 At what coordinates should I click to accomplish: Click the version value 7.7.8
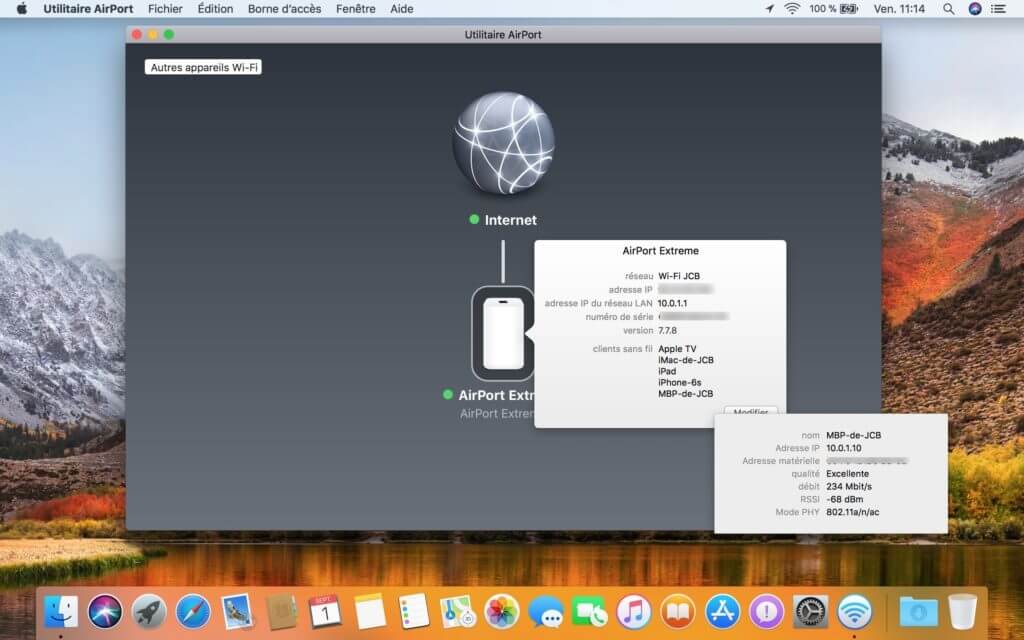pyautogui.click(x=667, y=330)
